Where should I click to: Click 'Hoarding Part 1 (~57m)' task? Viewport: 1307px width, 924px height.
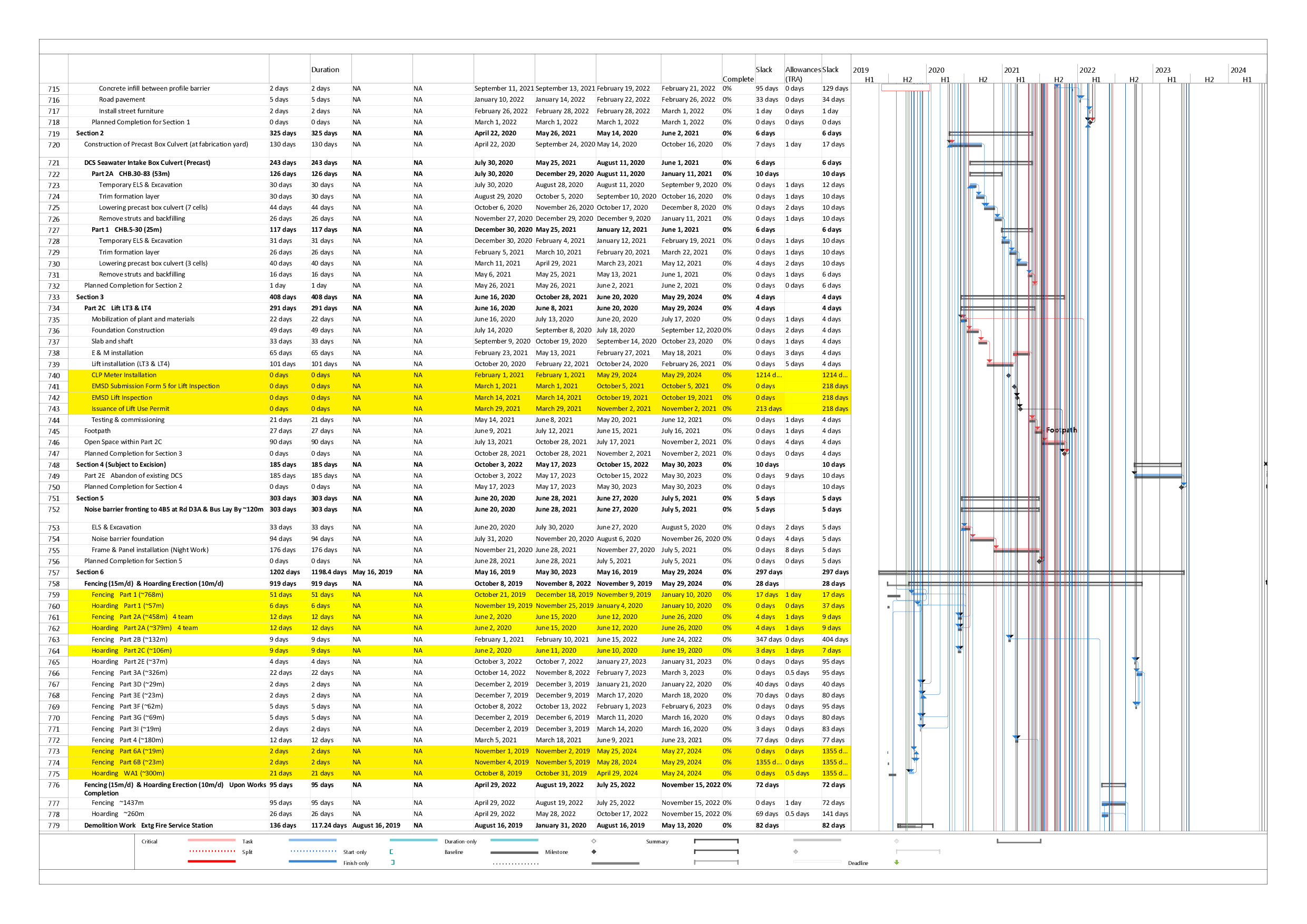click(x=127, y=606)
